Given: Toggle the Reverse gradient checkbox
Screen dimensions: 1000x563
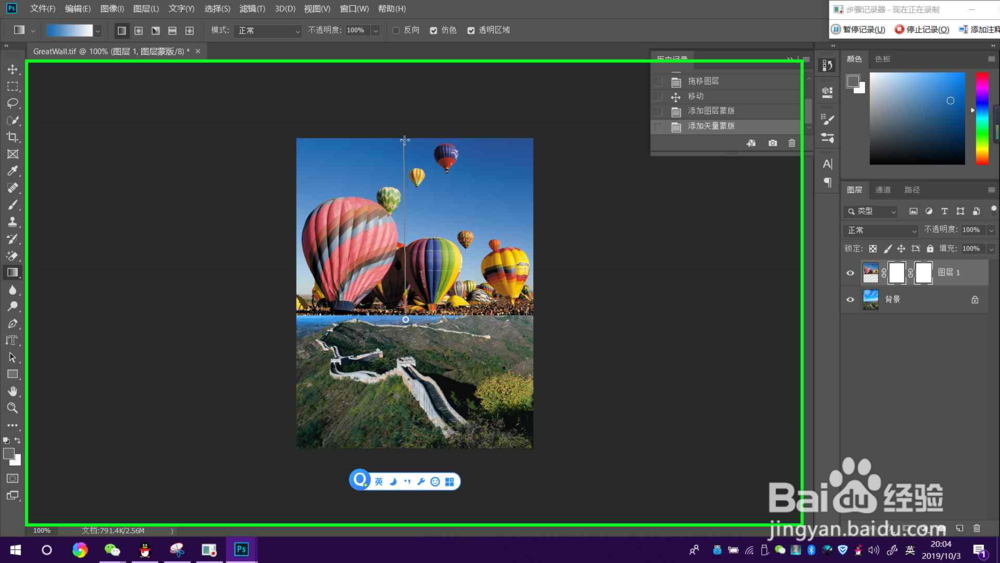Looking at the screenshot, I should pyautogui.click(x=396, y=30).
